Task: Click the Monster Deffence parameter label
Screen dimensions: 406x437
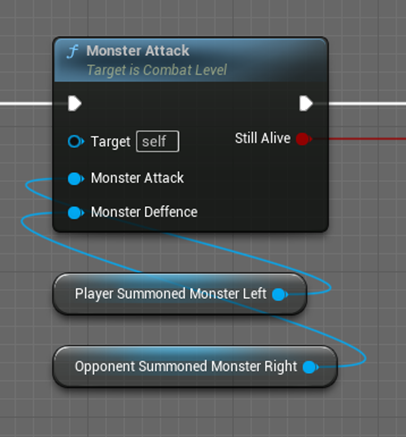Action: pos(144,212)
